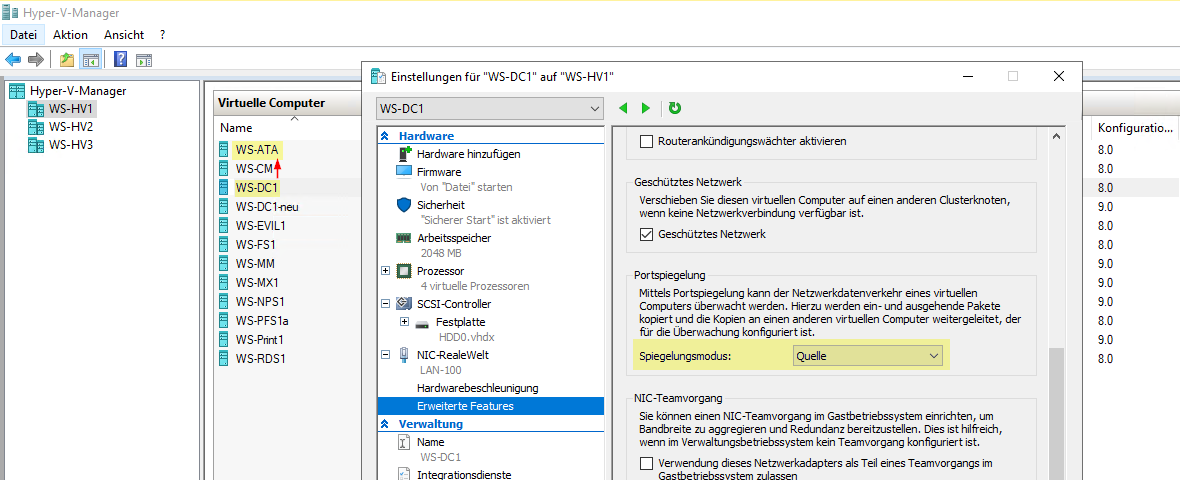Open the Spiegelungsmodus dropdown set to Quelle
The width and height of the screenshot is (1180, 480).
point(867,355)
